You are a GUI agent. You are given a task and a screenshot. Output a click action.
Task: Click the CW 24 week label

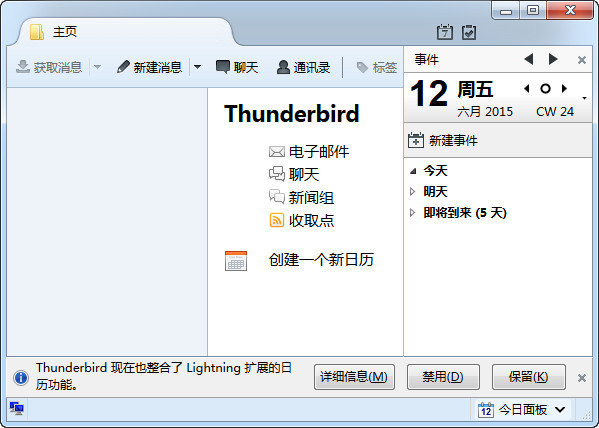coord(555,112)
